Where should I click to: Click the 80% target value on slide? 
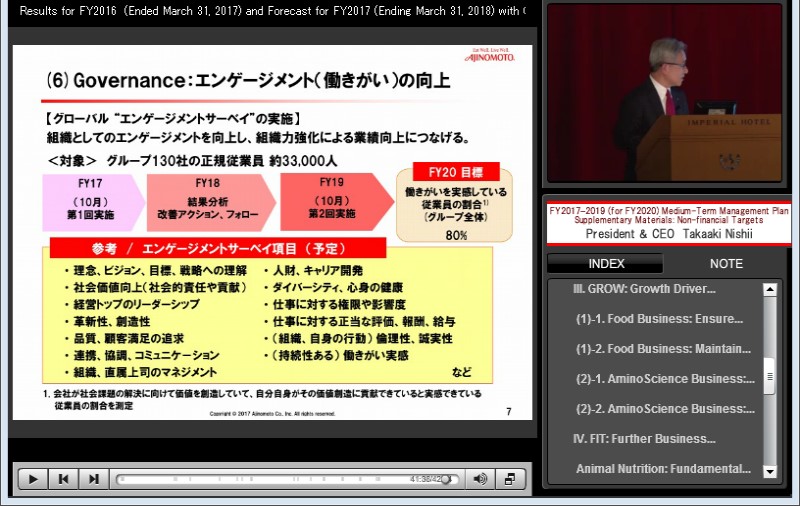(x=456, y=235)
